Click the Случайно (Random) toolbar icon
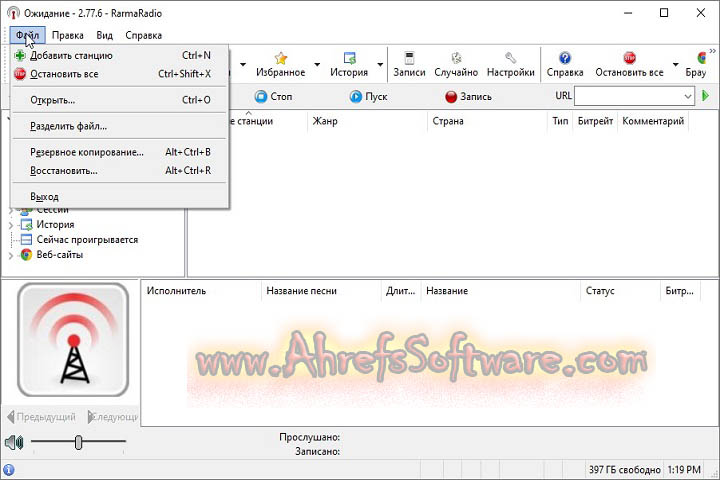The height and width of the screenshot is (480, 720). click(x=455, y=58)
